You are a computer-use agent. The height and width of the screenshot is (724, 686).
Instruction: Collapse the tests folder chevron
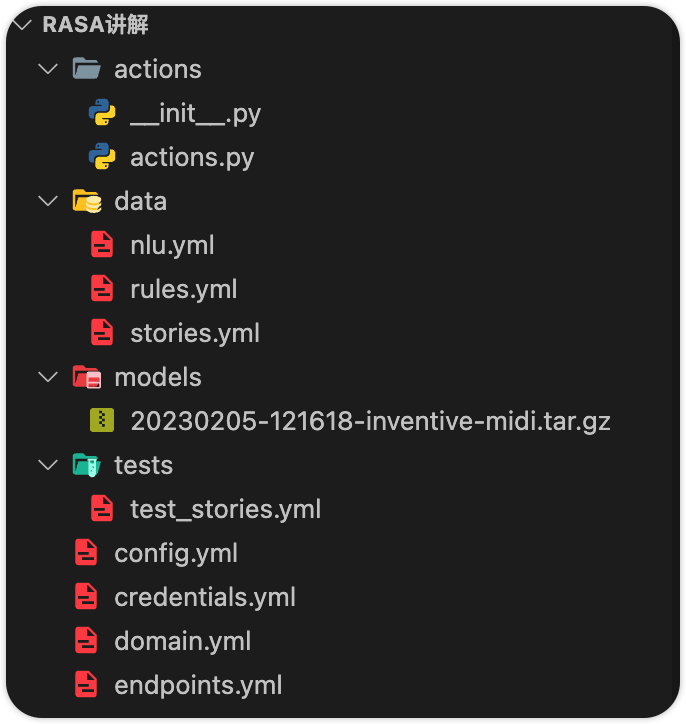(48, 465)
